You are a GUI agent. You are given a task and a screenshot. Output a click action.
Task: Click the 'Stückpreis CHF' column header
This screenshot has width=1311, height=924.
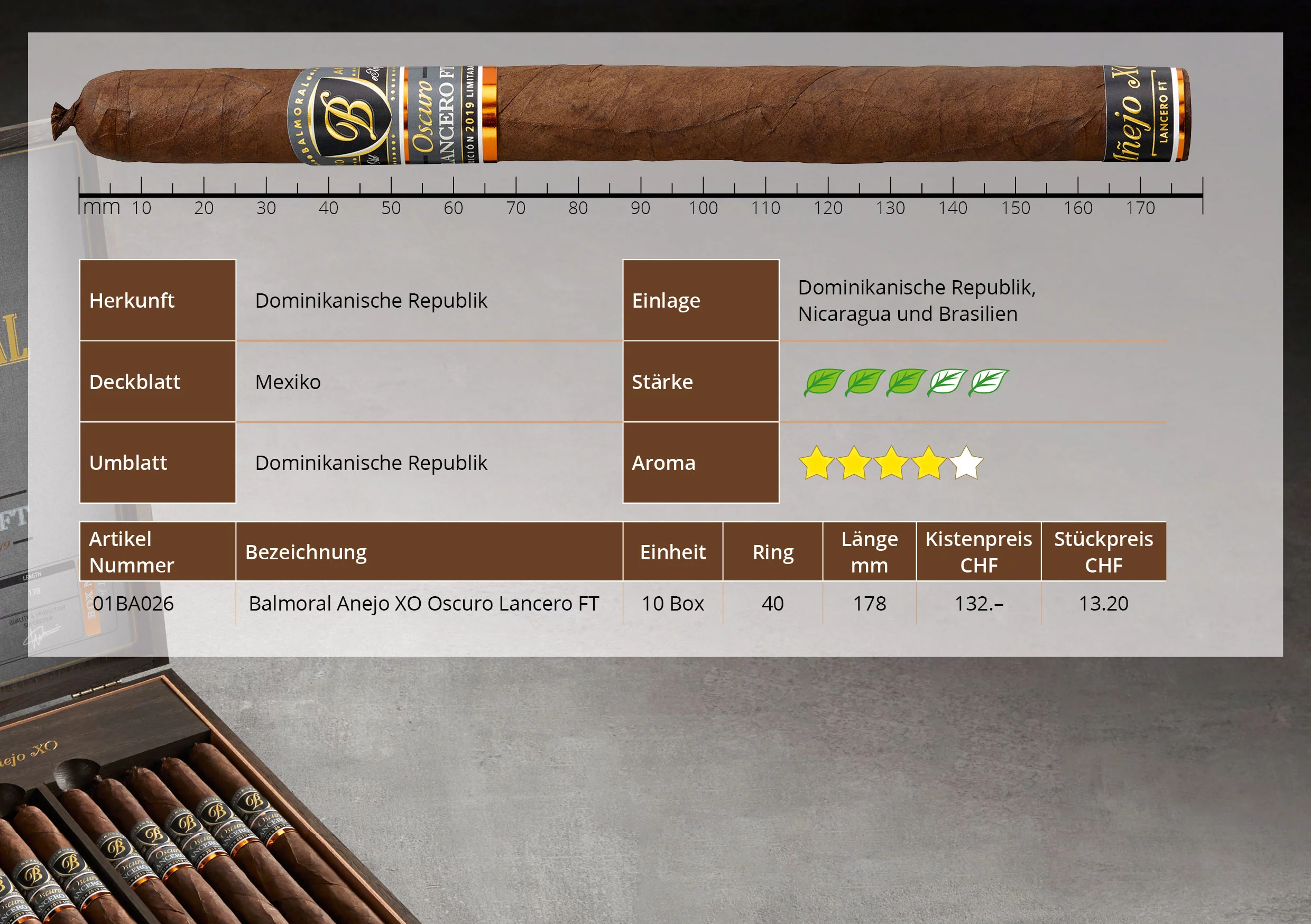(1104, 552)
